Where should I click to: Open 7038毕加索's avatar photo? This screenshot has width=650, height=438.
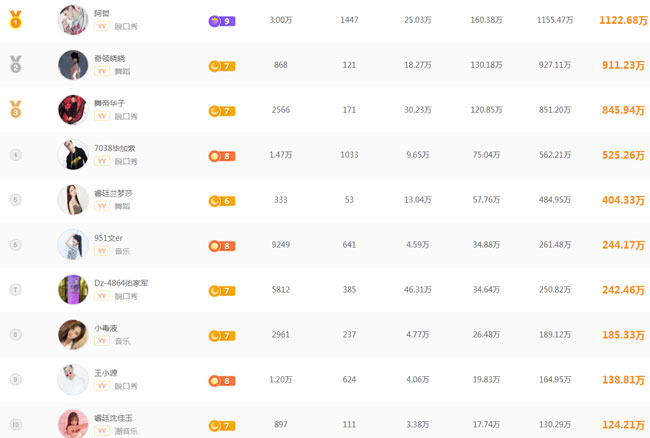tap(73, 155)
